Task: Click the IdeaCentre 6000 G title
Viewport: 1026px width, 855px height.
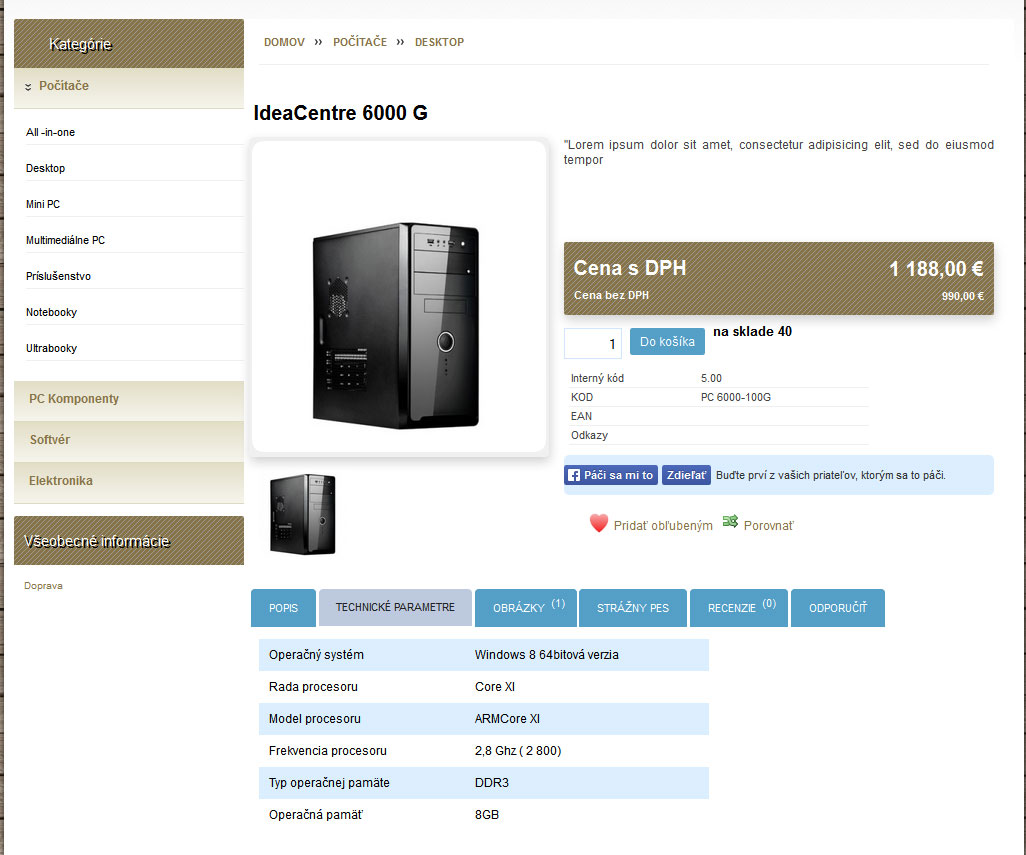Action: pos(340,113)
